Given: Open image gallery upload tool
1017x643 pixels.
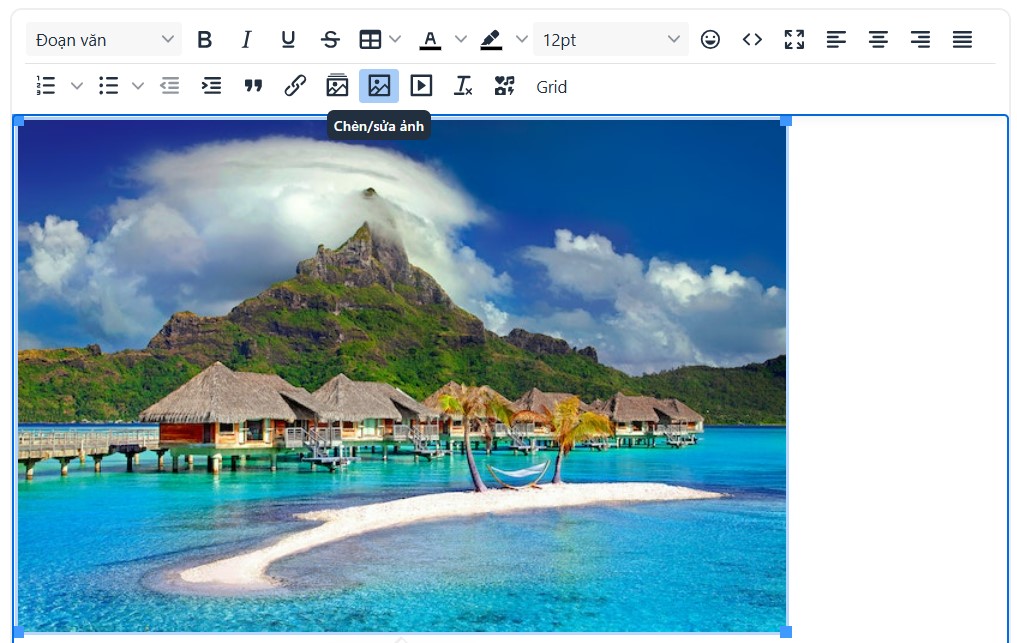Looking at the screenshot, I should 337,86.
